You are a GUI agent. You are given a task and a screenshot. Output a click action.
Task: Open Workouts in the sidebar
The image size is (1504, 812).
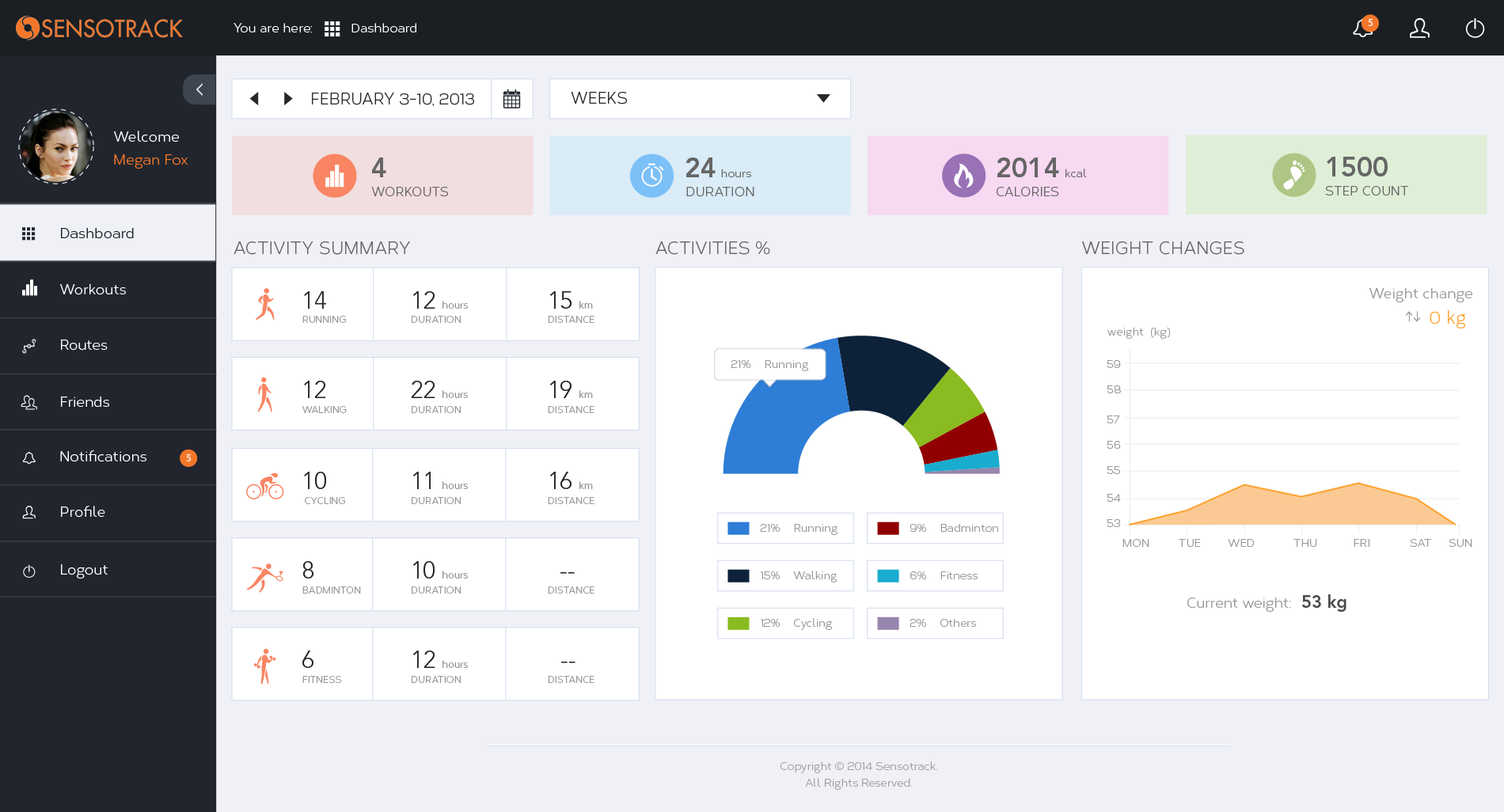coord(108,290)
